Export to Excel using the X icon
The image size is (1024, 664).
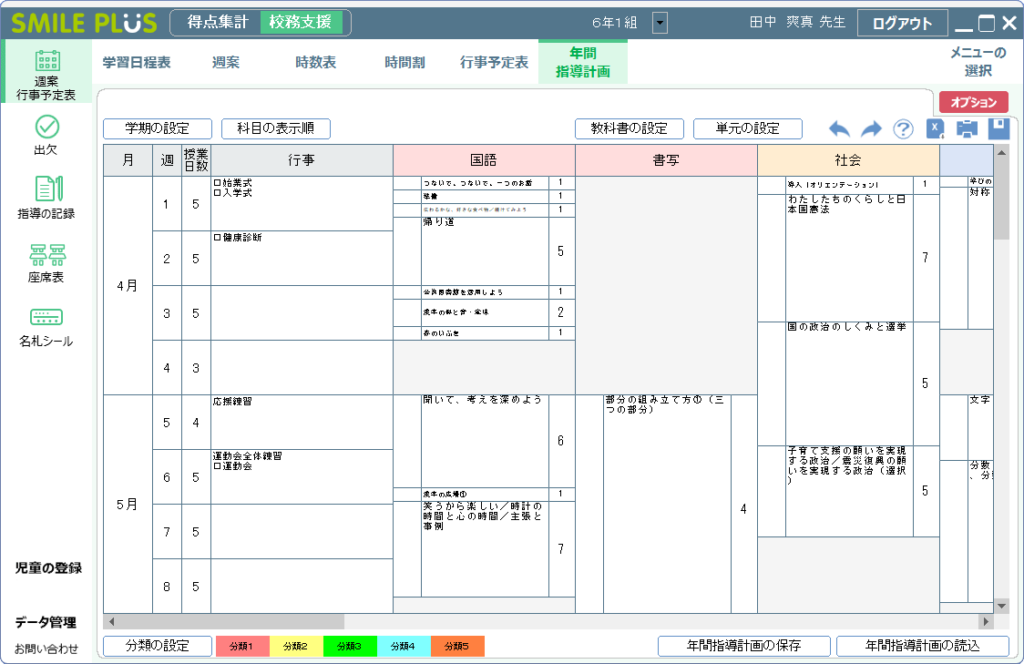[934, 128]
